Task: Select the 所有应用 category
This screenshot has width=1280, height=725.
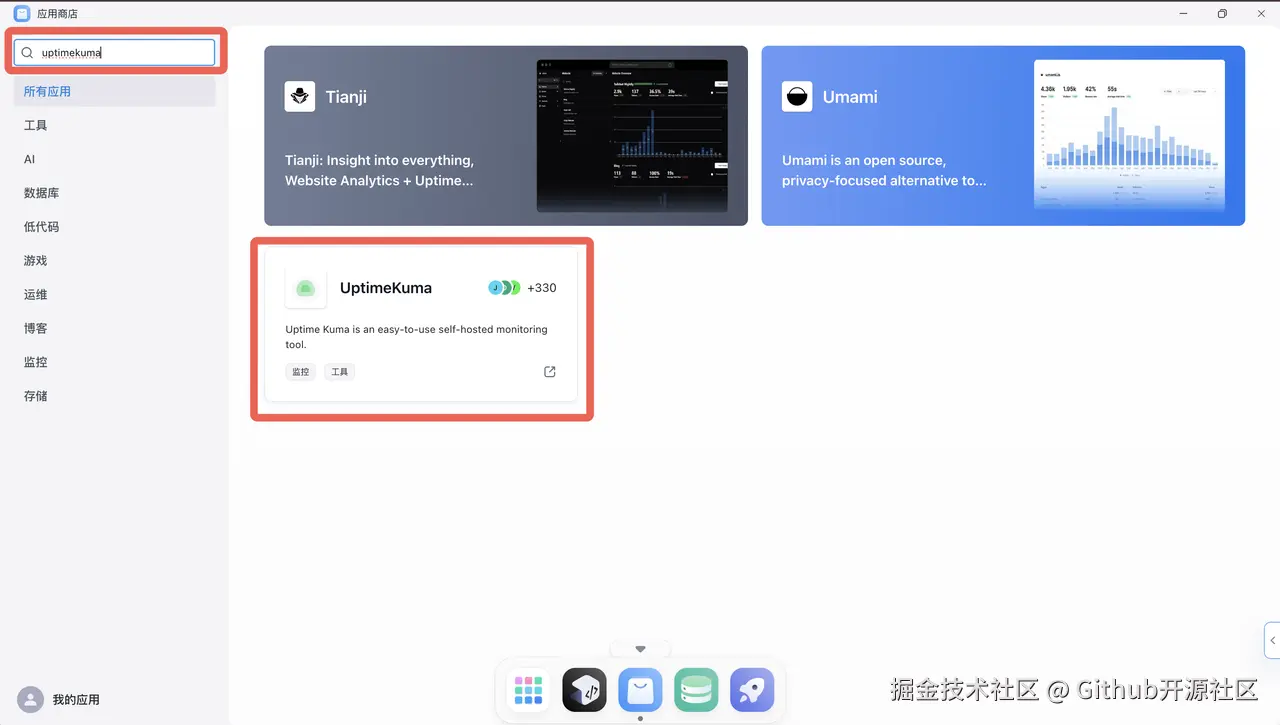Action: click(115, 91)
